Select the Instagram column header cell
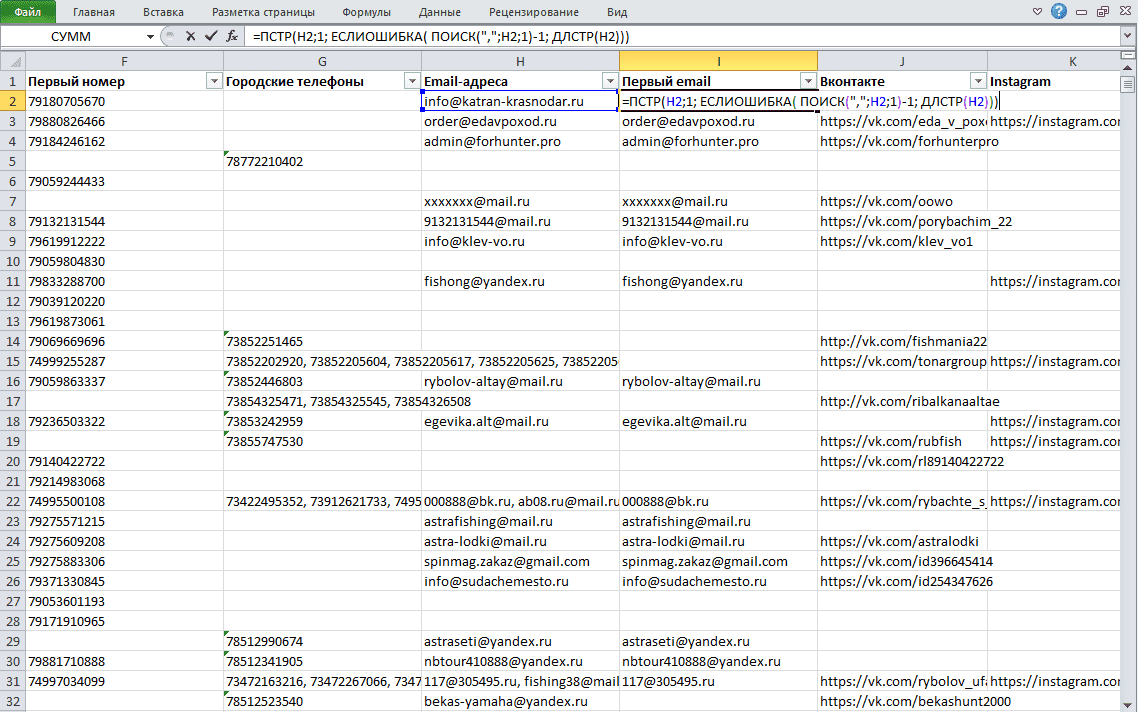 point(1054,81)
